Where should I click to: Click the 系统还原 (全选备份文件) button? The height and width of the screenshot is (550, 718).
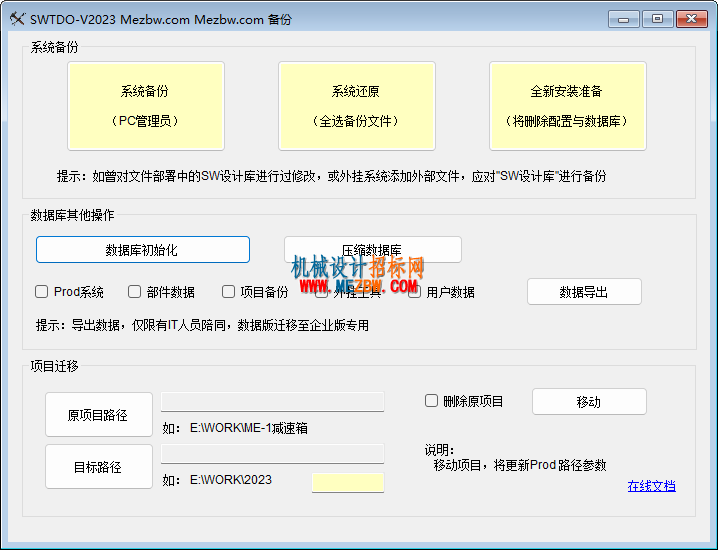tap(357, 106)
